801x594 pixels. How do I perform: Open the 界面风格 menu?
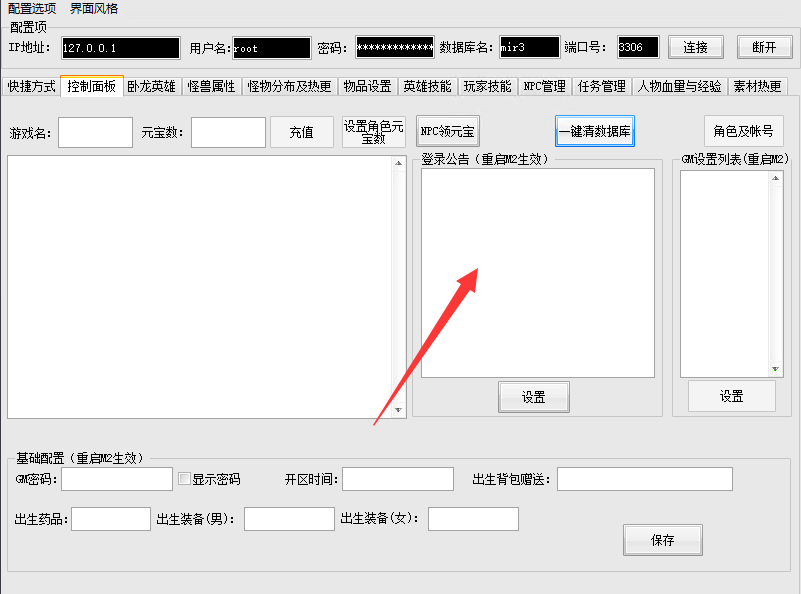tap(94, 7)
